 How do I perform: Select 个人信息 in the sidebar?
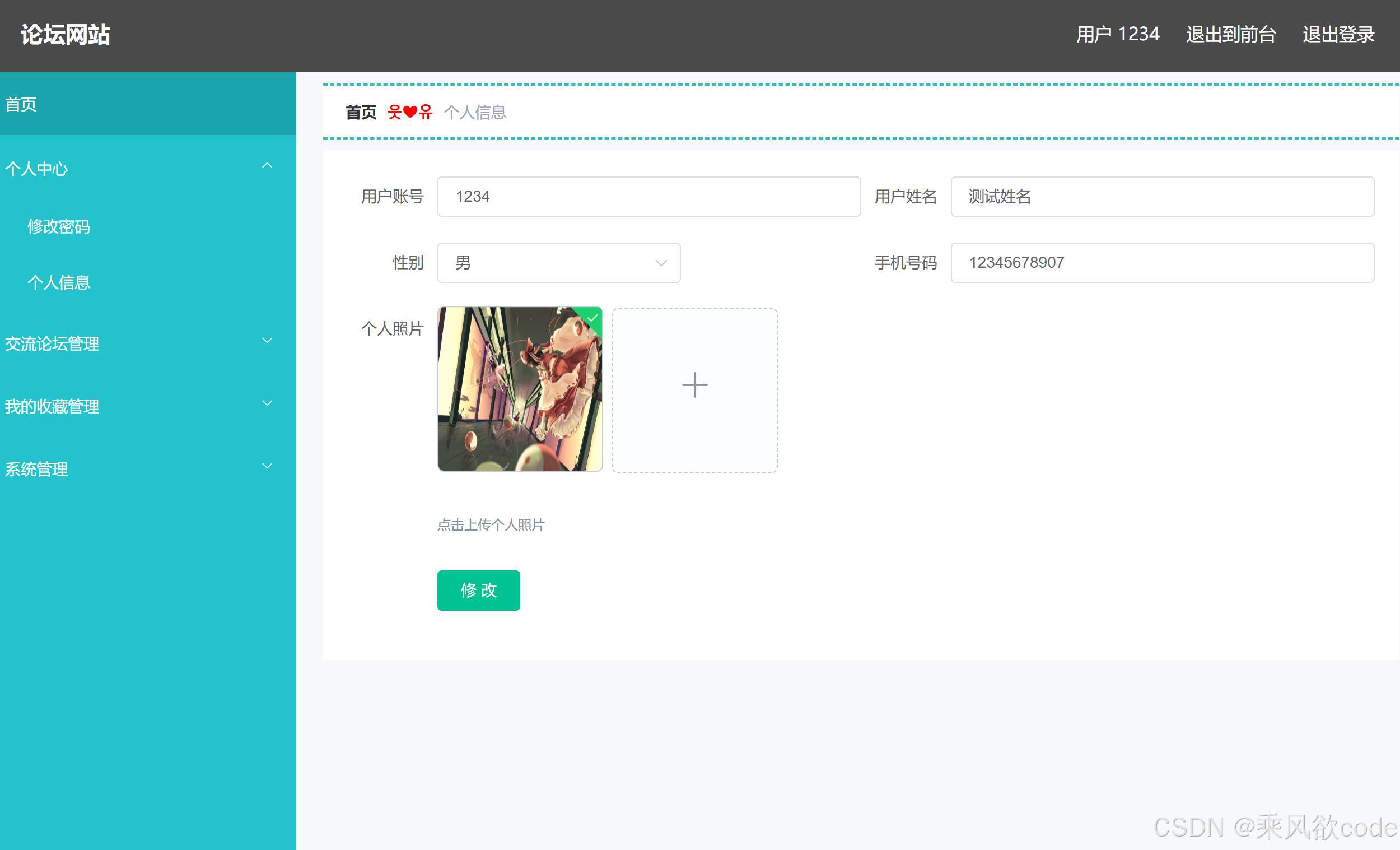59,282
